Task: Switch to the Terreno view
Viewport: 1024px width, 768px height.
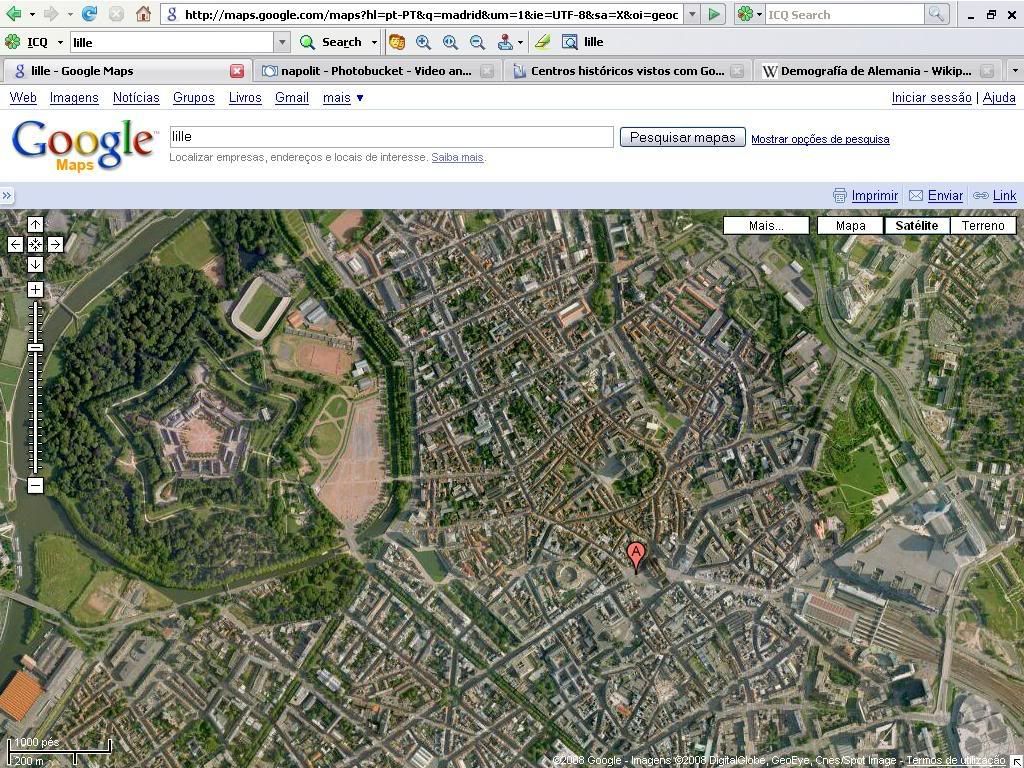Action: coord(983,225)
